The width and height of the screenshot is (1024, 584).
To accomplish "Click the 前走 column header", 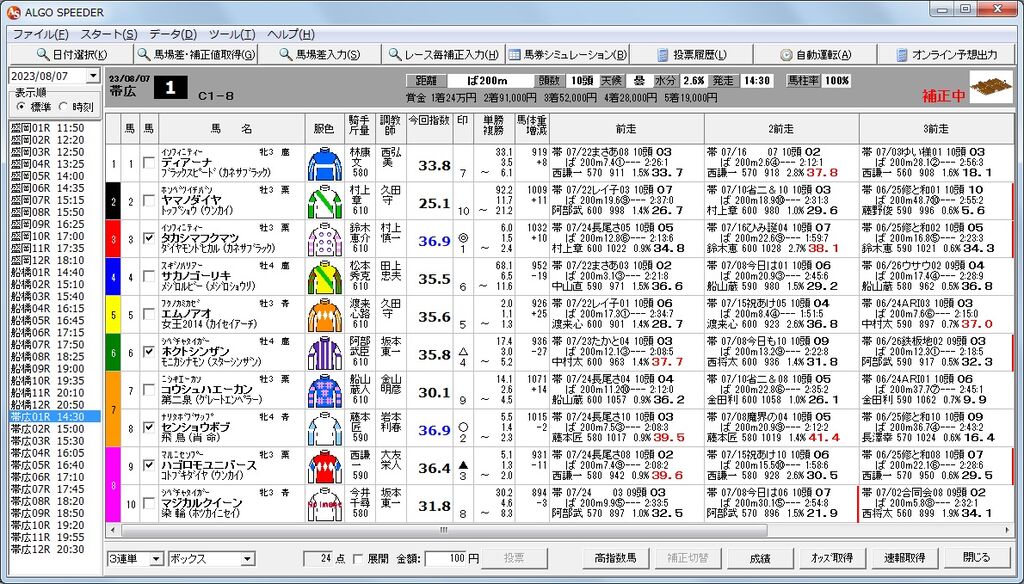I will 626,129.
